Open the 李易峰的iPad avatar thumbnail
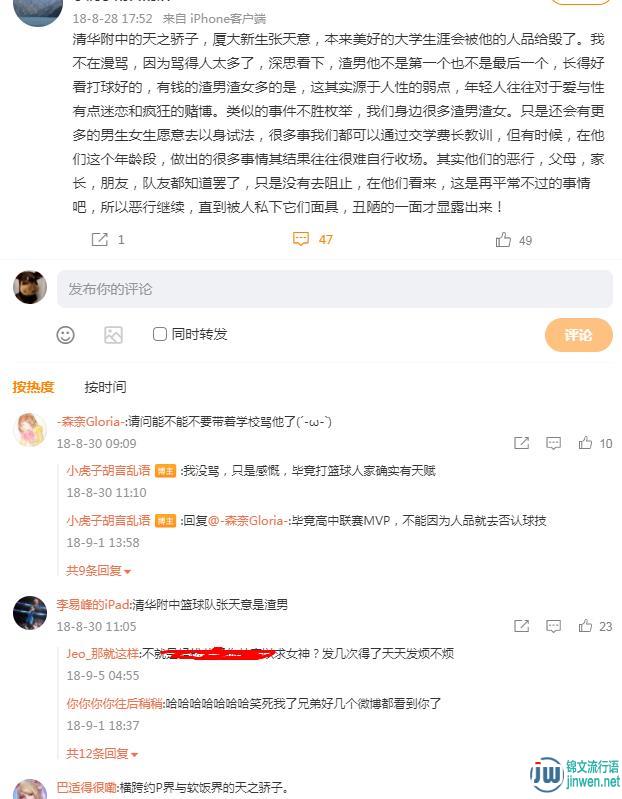 (30, 612)
